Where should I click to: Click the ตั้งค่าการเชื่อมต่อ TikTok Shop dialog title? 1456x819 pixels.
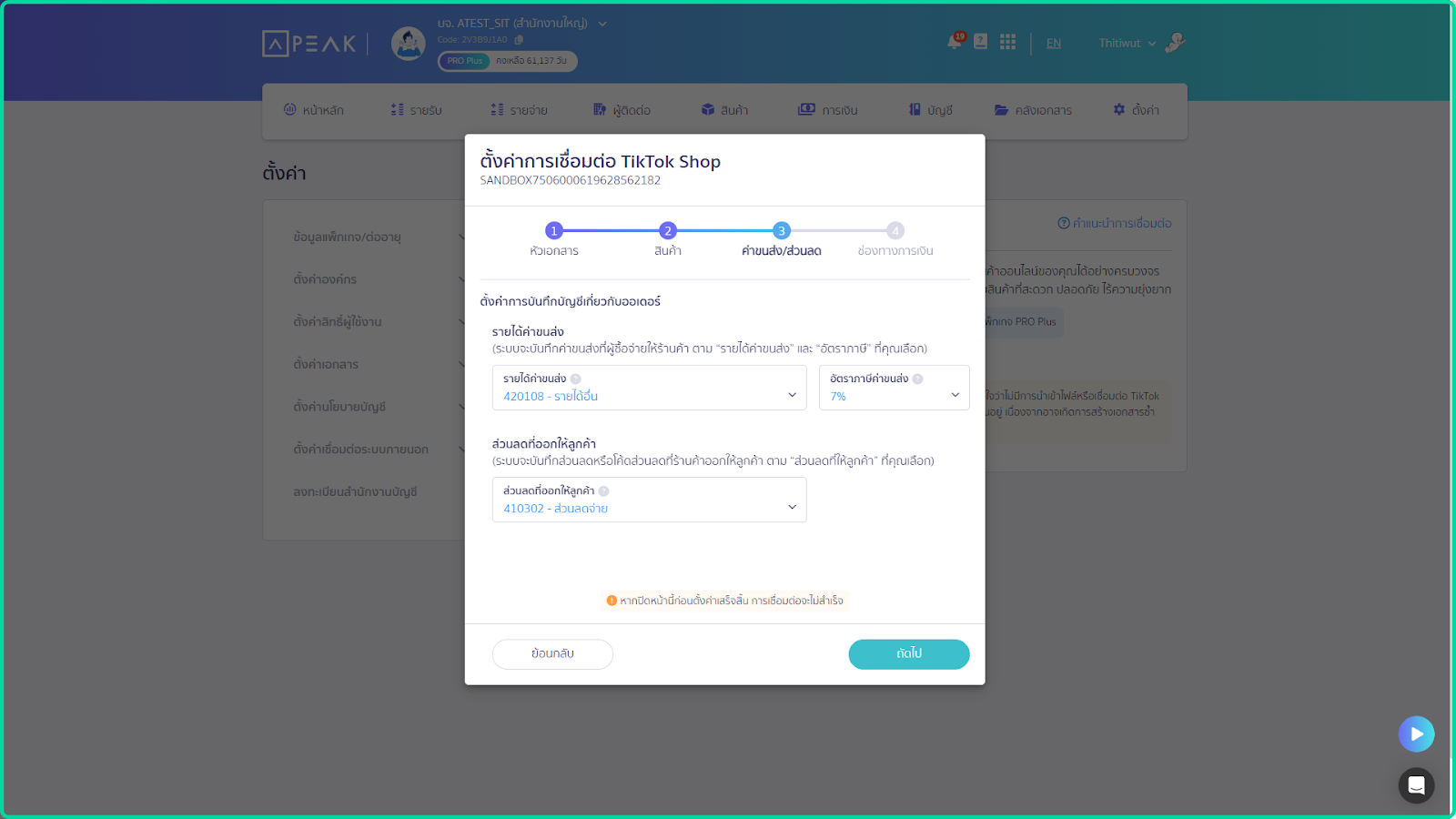click(601, 161)
